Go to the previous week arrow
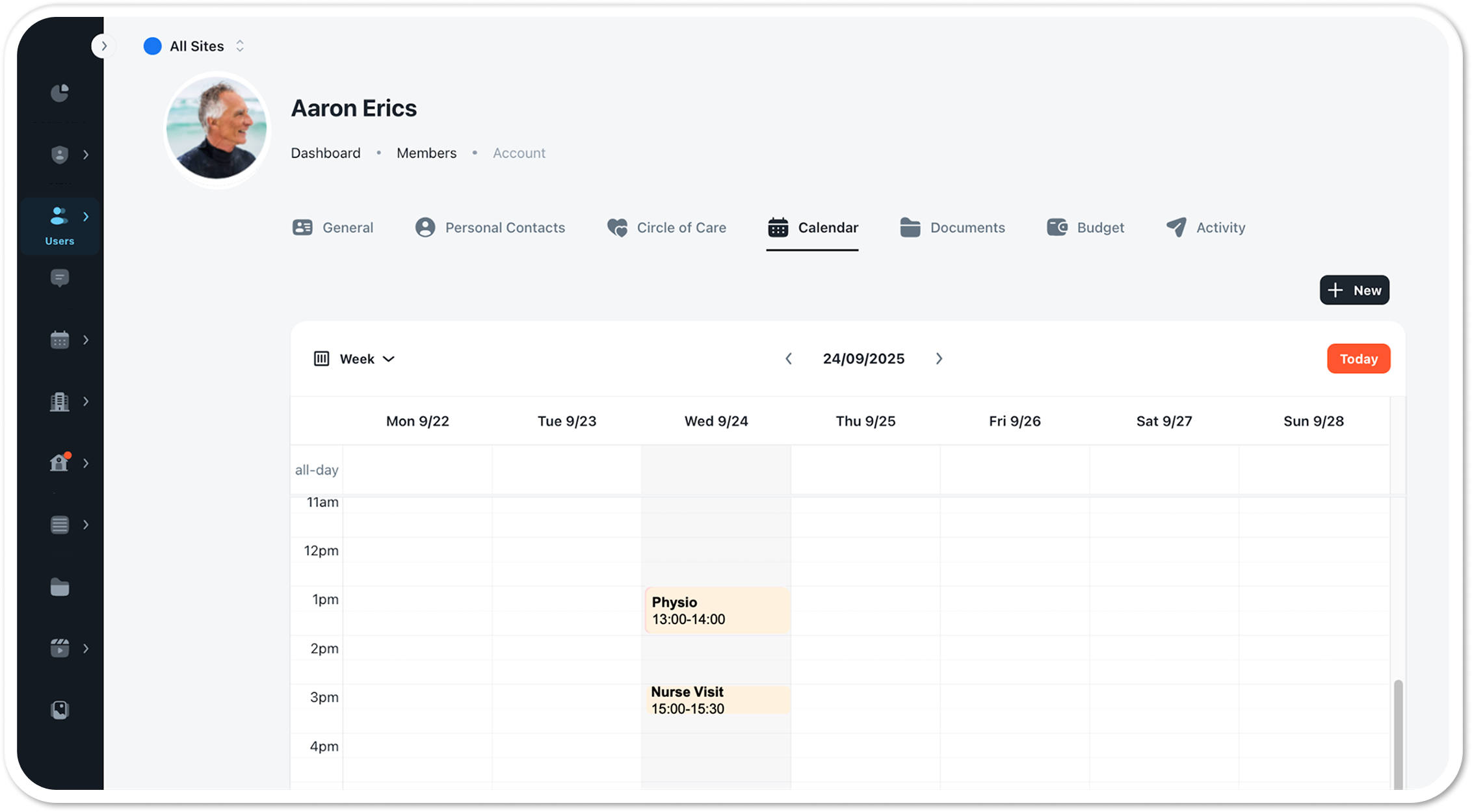This screenshot has width=1472, height=812. click(789, 359)
